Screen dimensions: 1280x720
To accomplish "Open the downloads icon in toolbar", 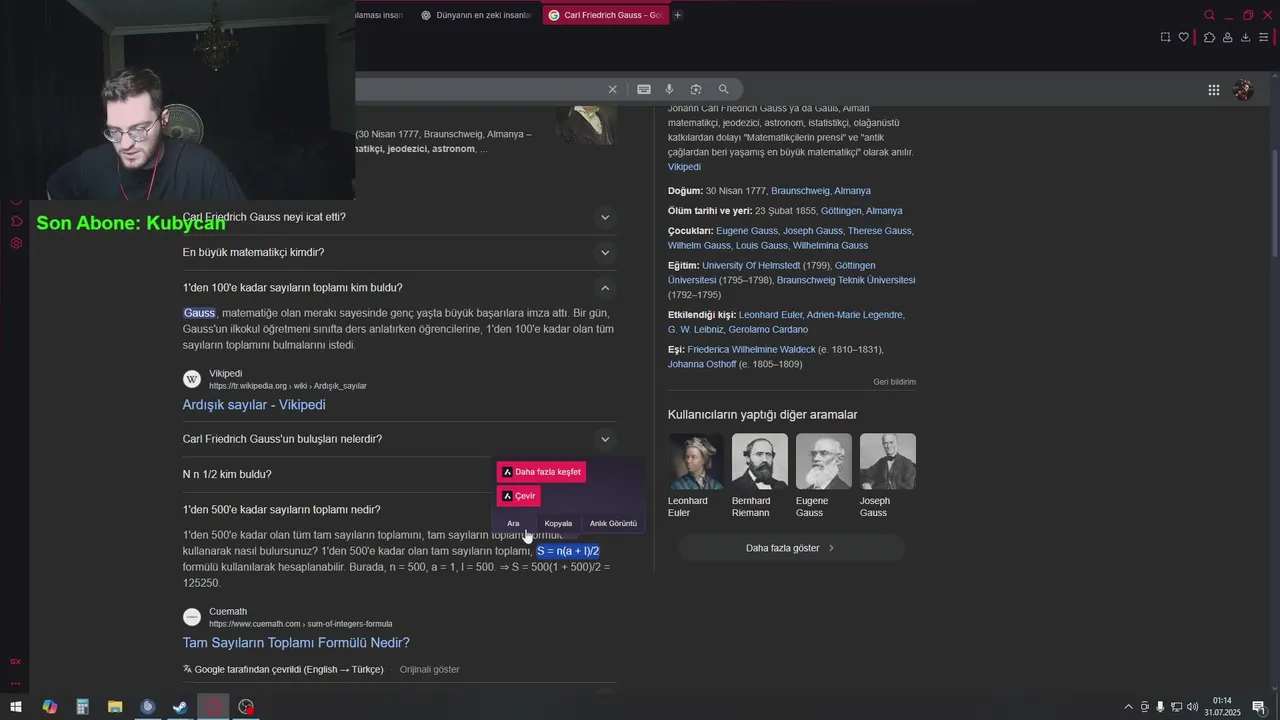I will (x=1245, y=37).
